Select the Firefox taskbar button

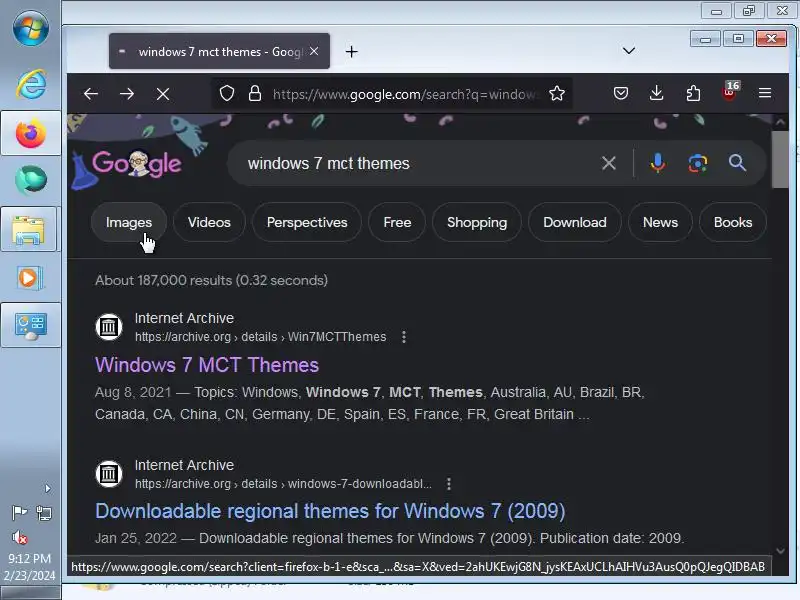coord(31,133)
